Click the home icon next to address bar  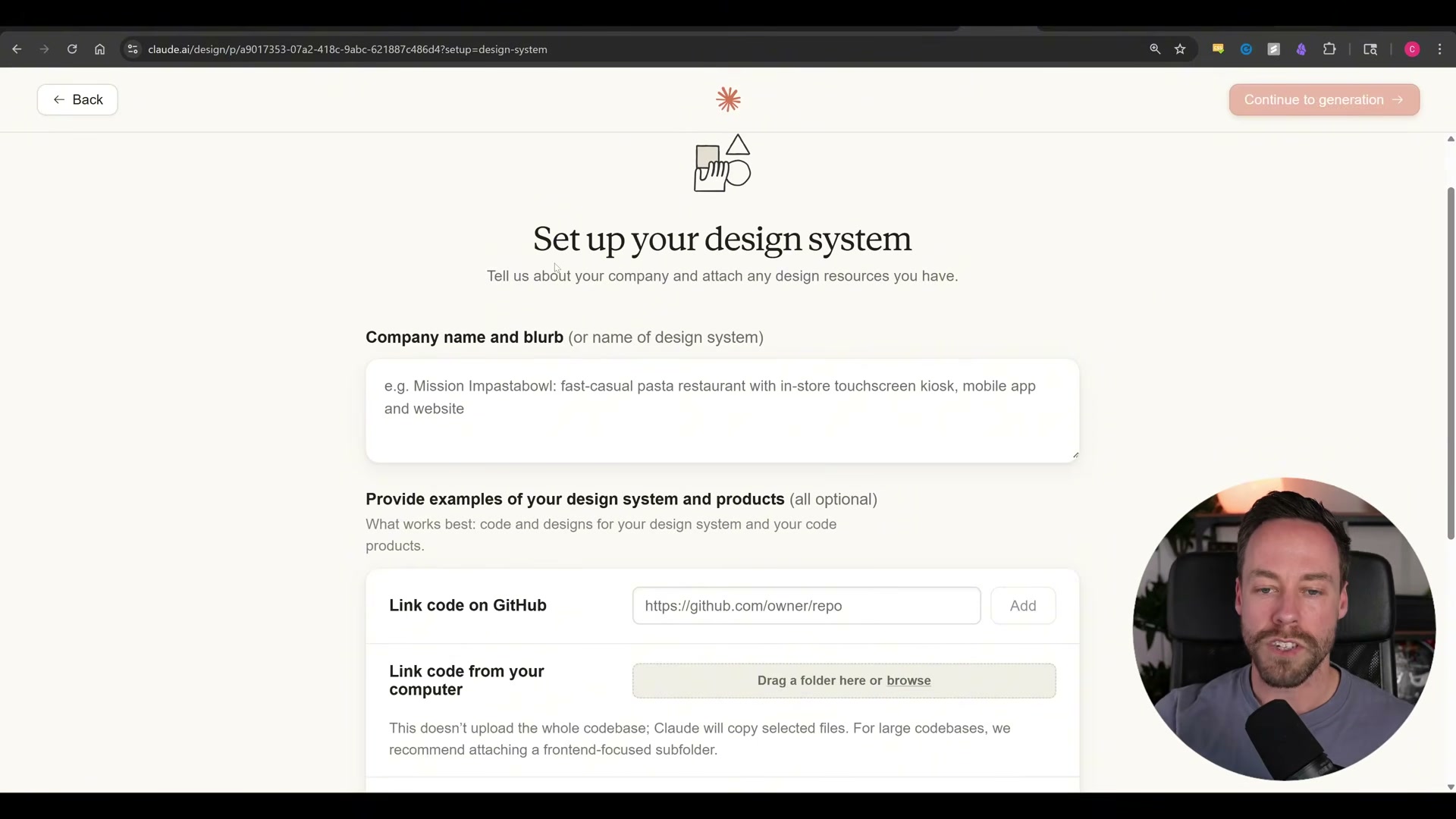click(99, 49)
